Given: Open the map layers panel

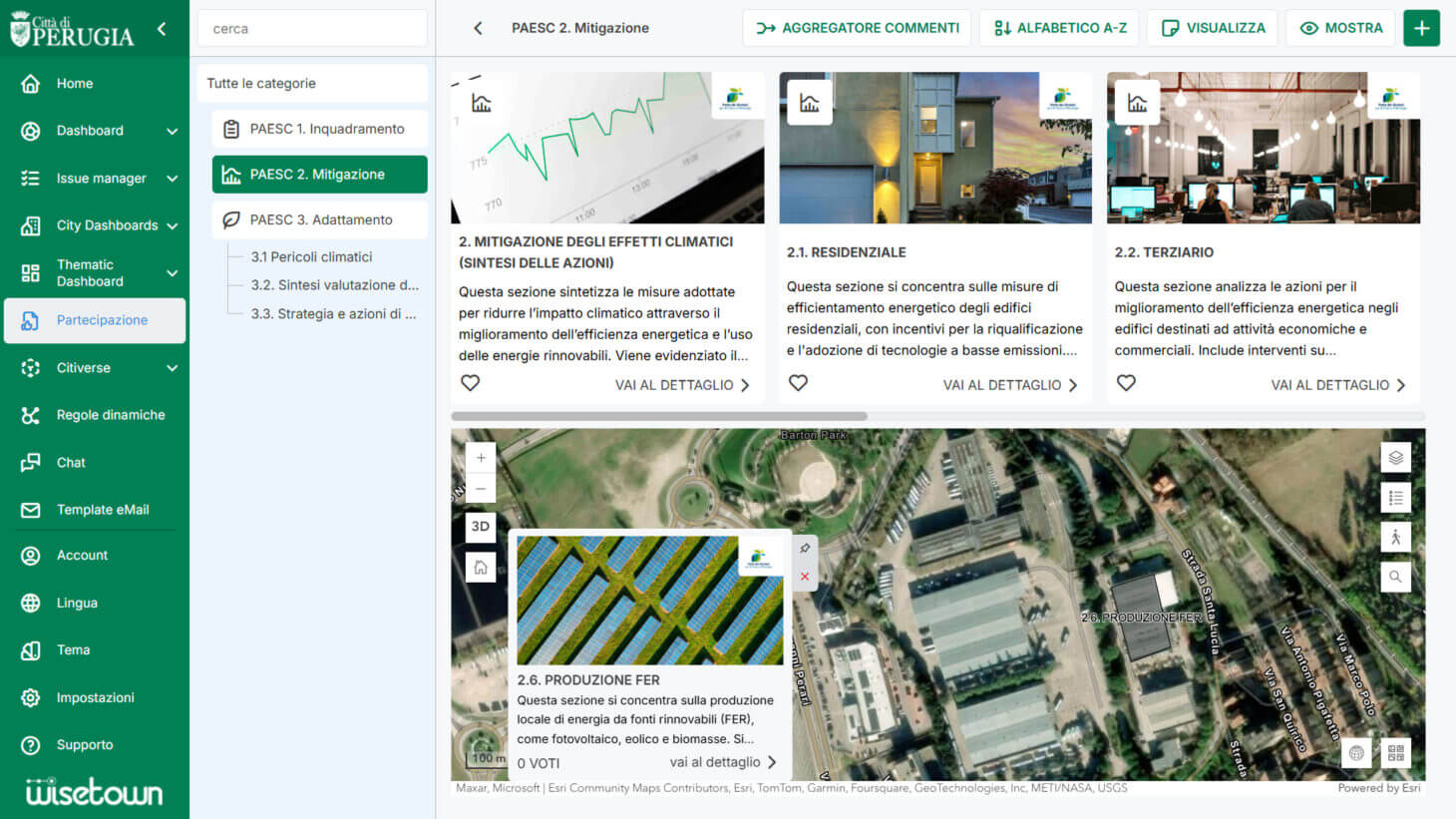Looking at the screenshot, I should coord(1396,458).
